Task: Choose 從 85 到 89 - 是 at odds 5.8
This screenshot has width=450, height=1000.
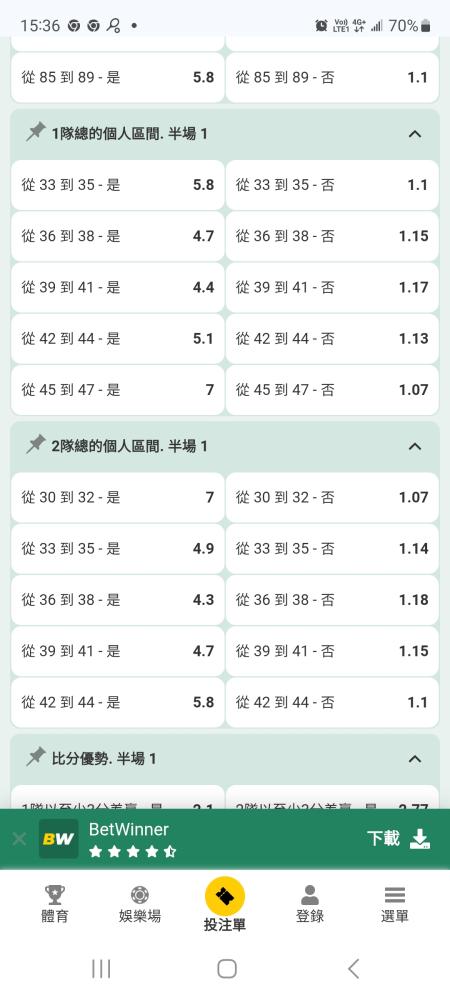Action: (118, 77)
